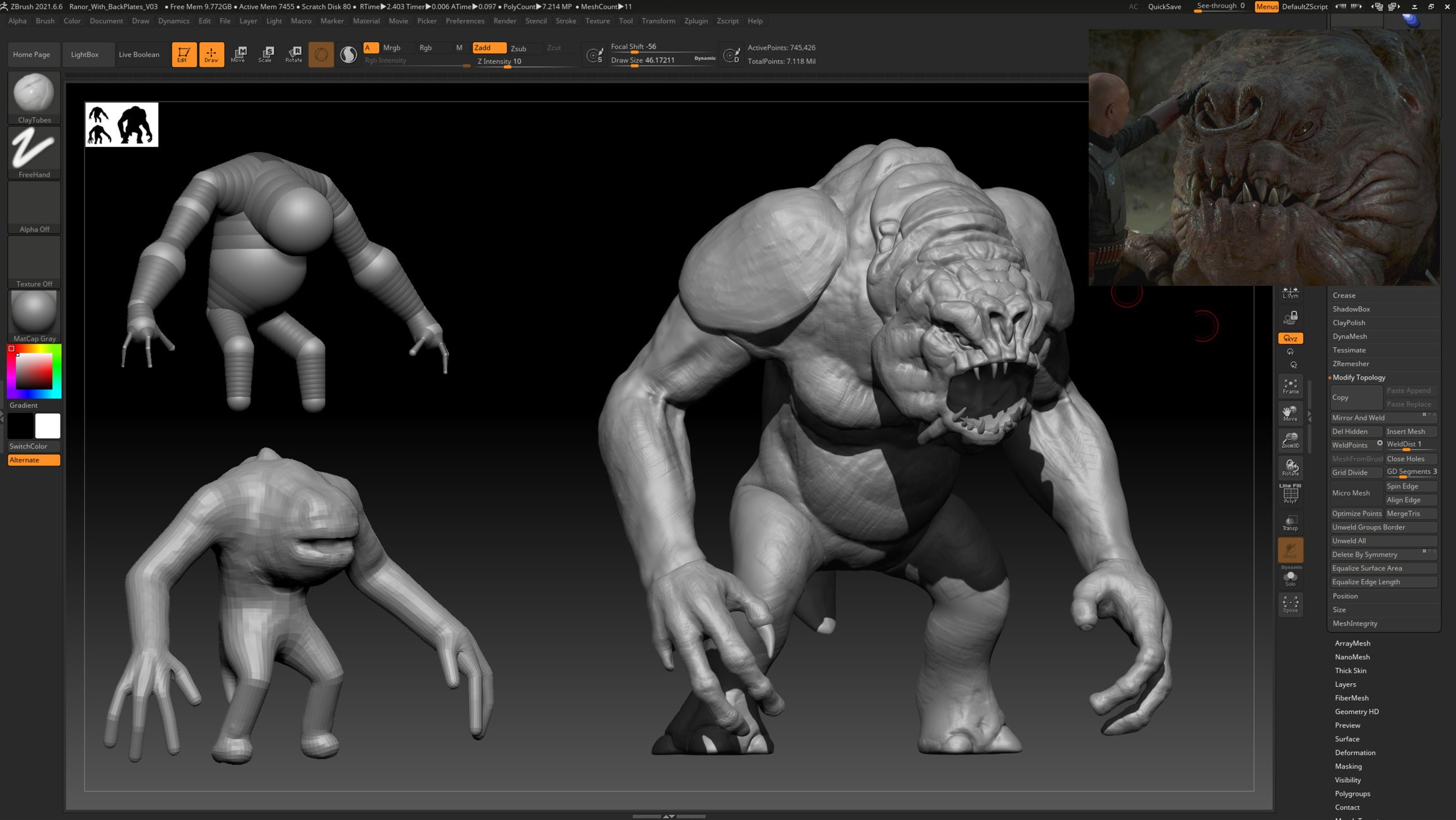
Task: Click the Zoom3D icon
Action: coord(1291,440)
